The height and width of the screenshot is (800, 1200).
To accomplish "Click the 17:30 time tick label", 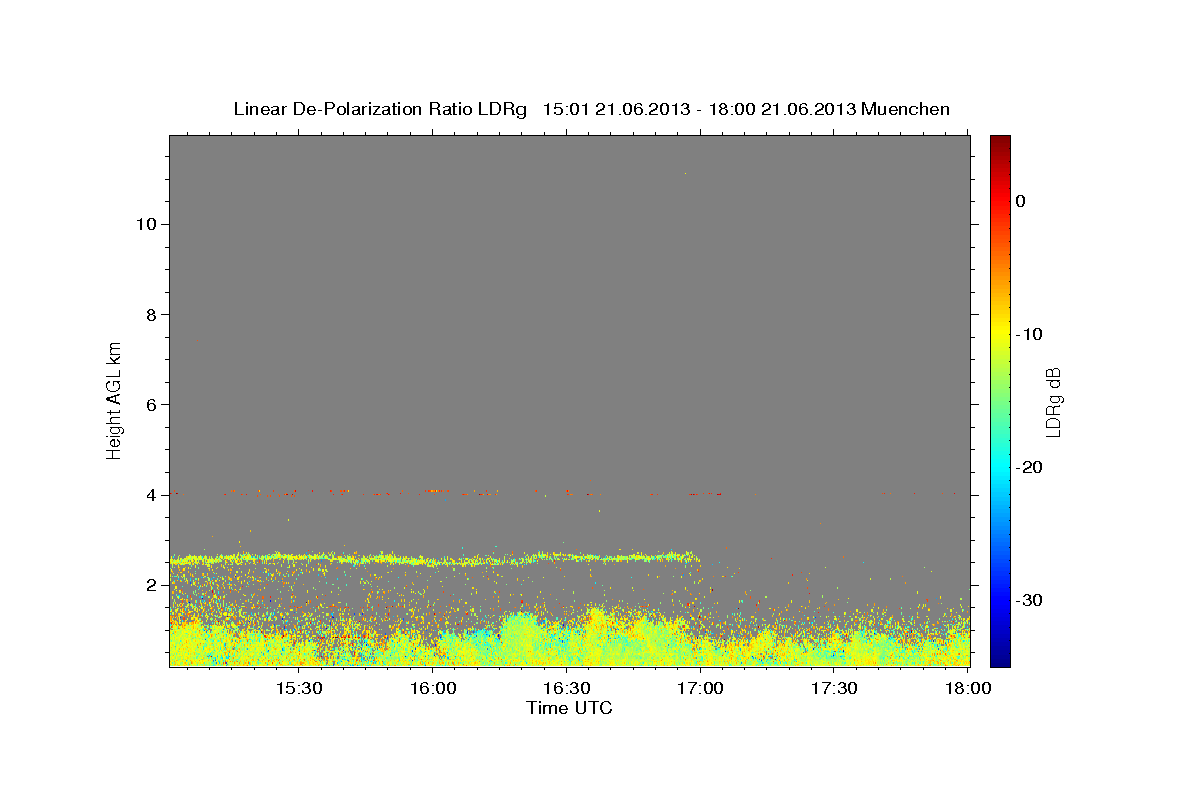I will [834, 688].
